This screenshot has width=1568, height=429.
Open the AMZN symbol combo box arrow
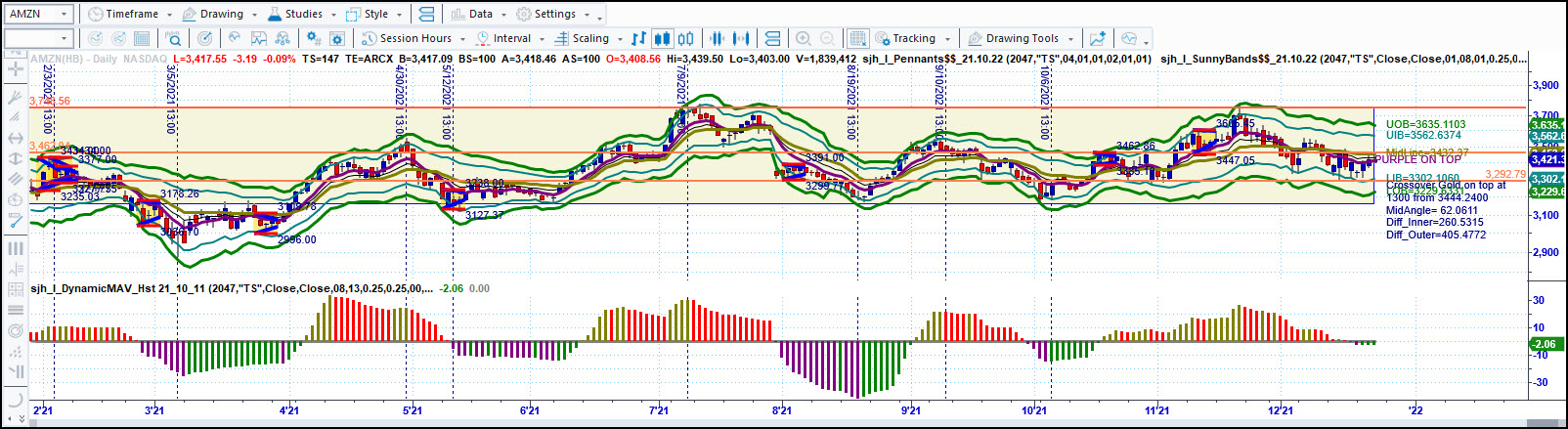65,14
